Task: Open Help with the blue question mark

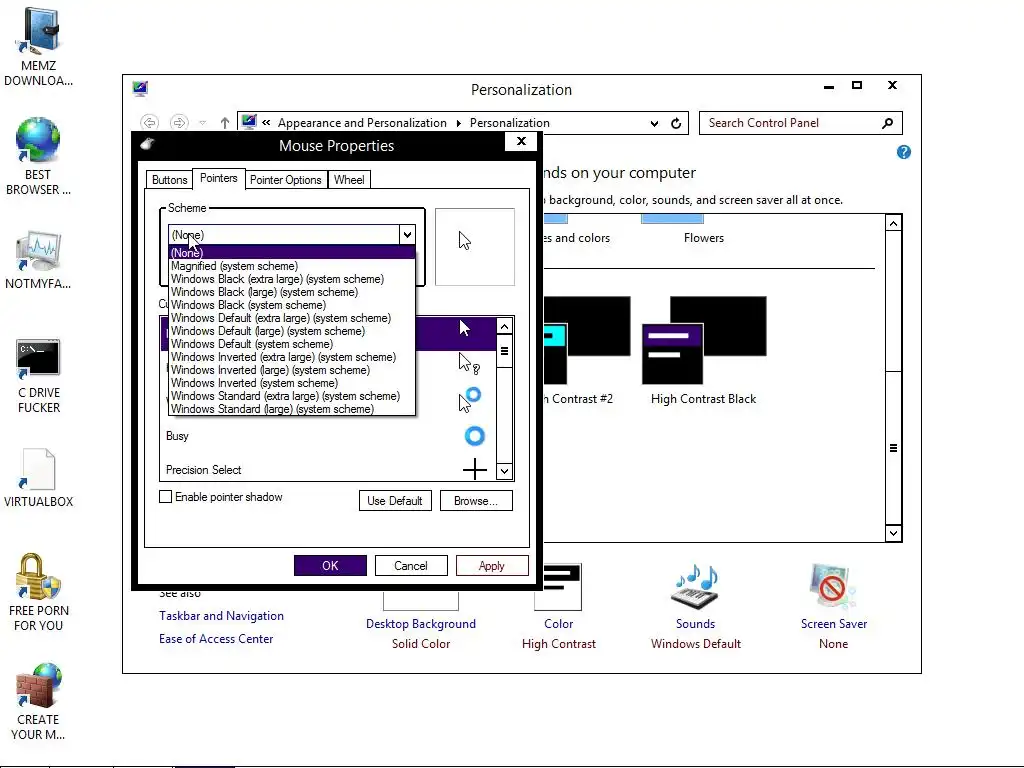Action: pyautogui.click(x=904, y=152)
